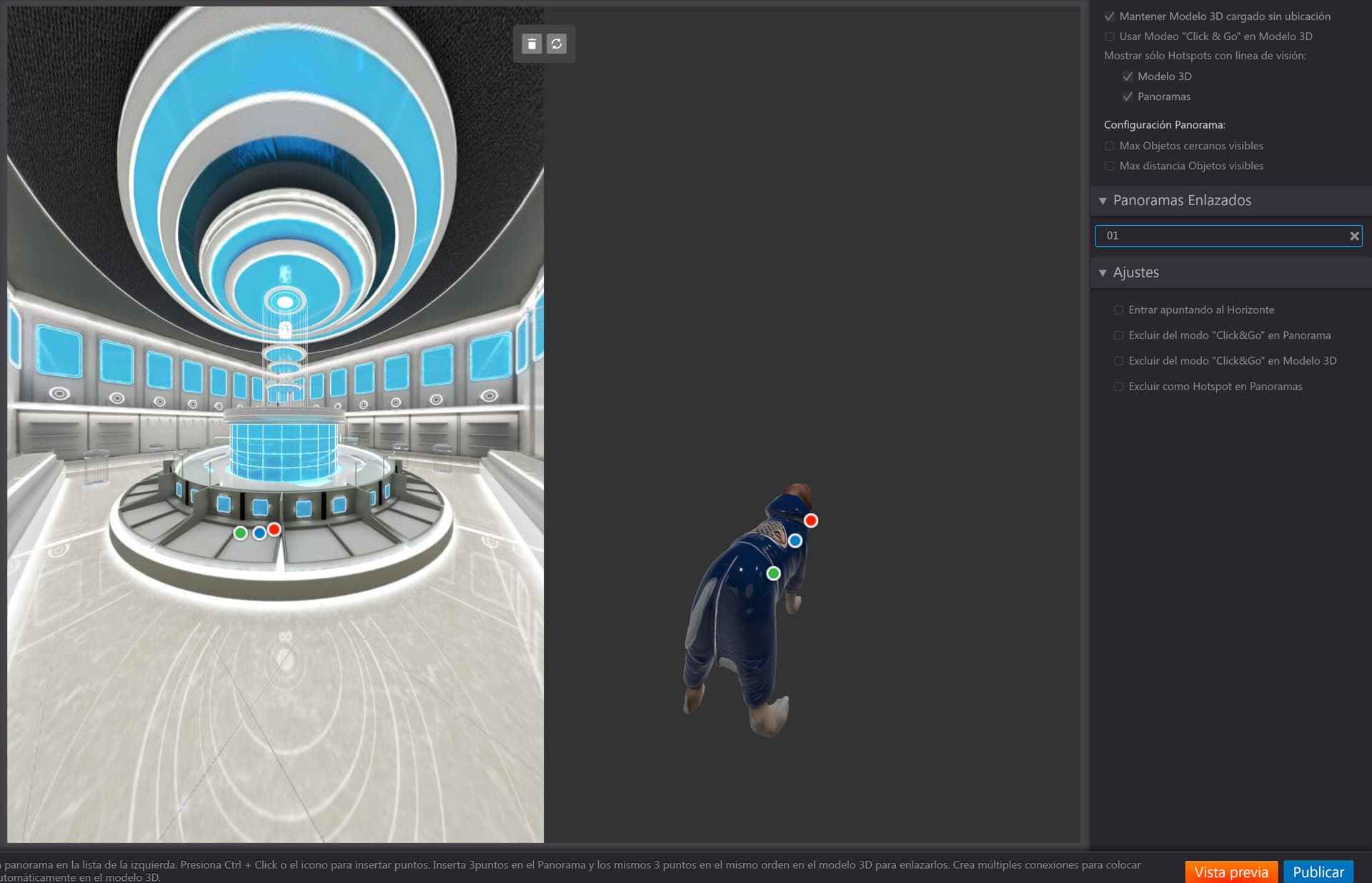
Task: Select the red point on the 3D model
Action: tap(810, 521)
